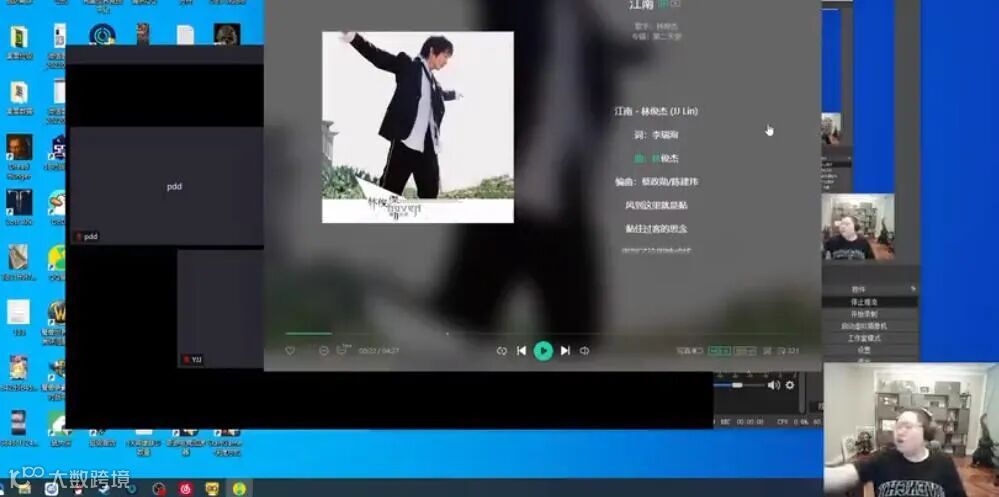Click lyric line 江南 - 林俊杰 (JJ Lin)
Viewport: 999px width, 497px height.
pos(656,112)
